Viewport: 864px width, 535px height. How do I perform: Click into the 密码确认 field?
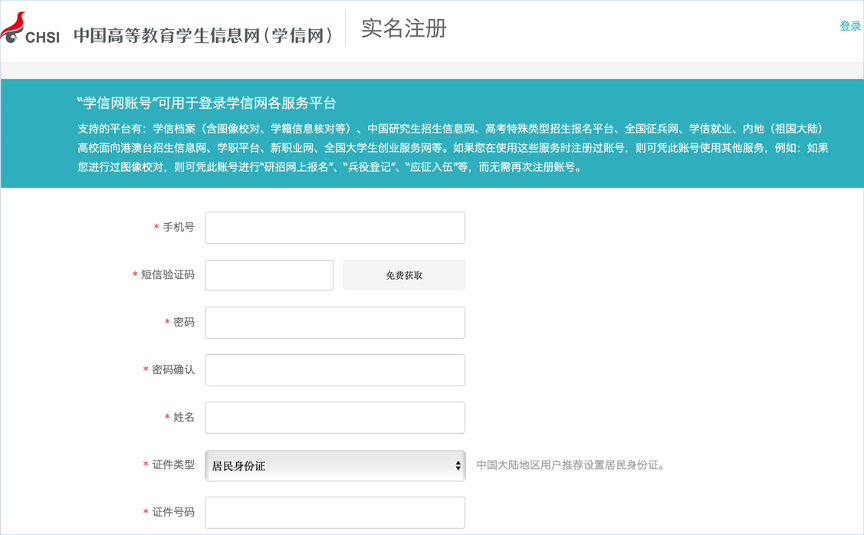point(334,370)
